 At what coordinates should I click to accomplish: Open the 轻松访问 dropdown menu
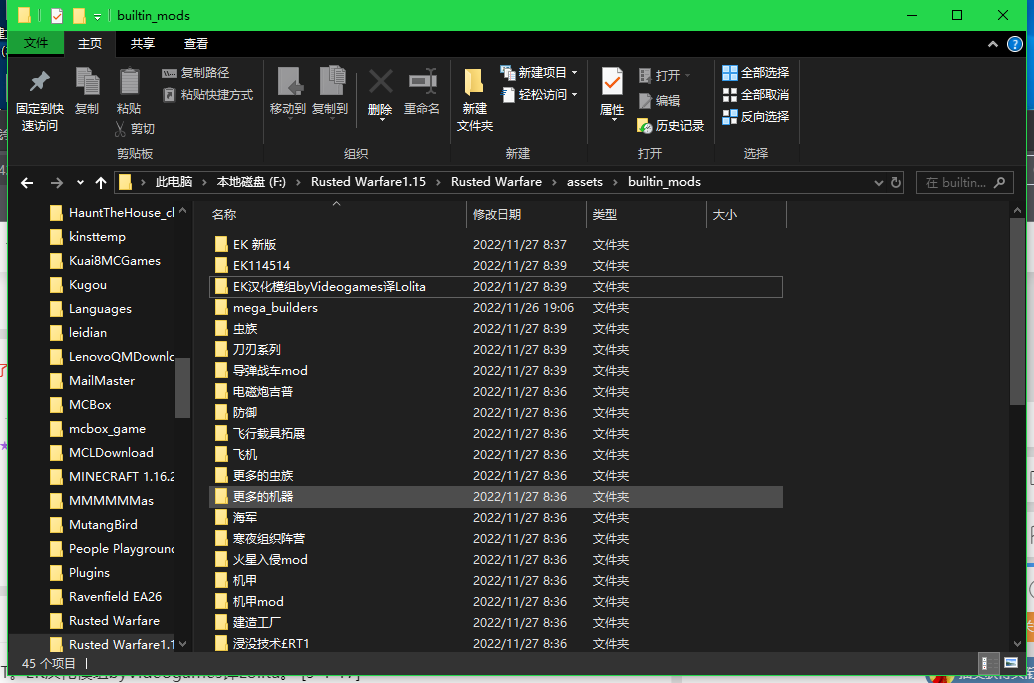pos(574,95)
